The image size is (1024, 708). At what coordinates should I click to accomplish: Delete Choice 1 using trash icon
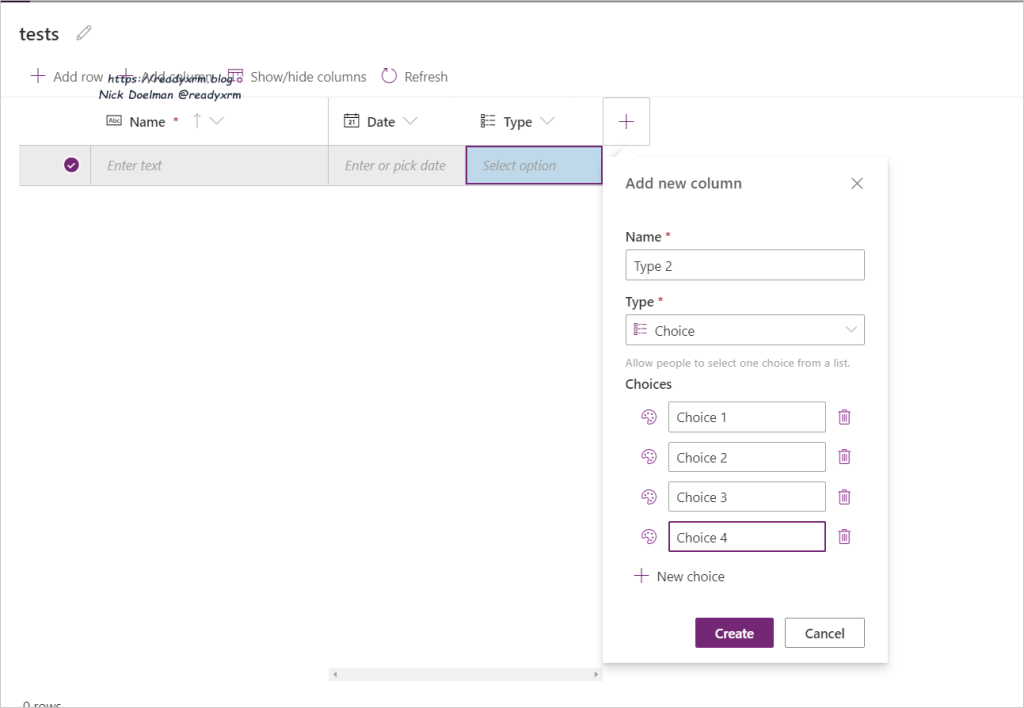click(x=844, y=417)
